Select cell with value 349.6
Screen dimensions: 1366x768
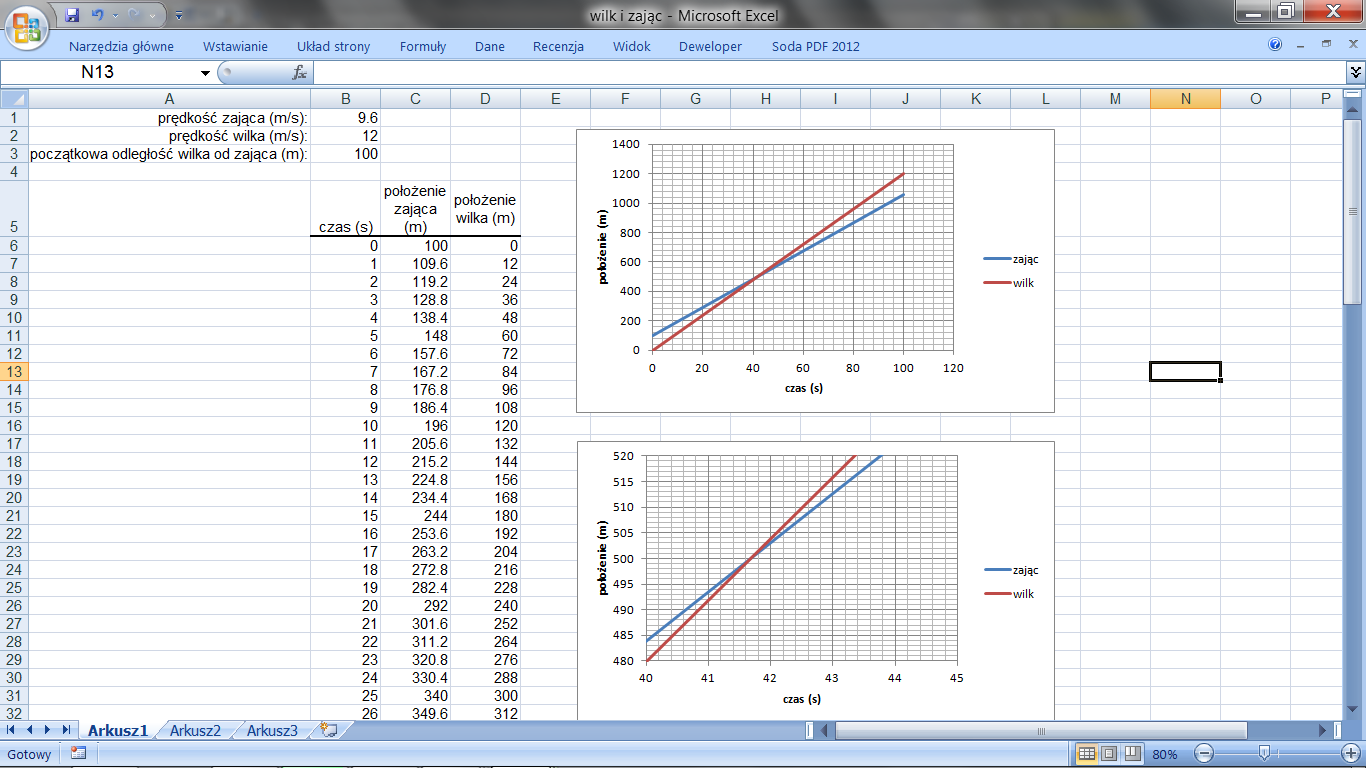pyautogui.click(x=415, y=713)
